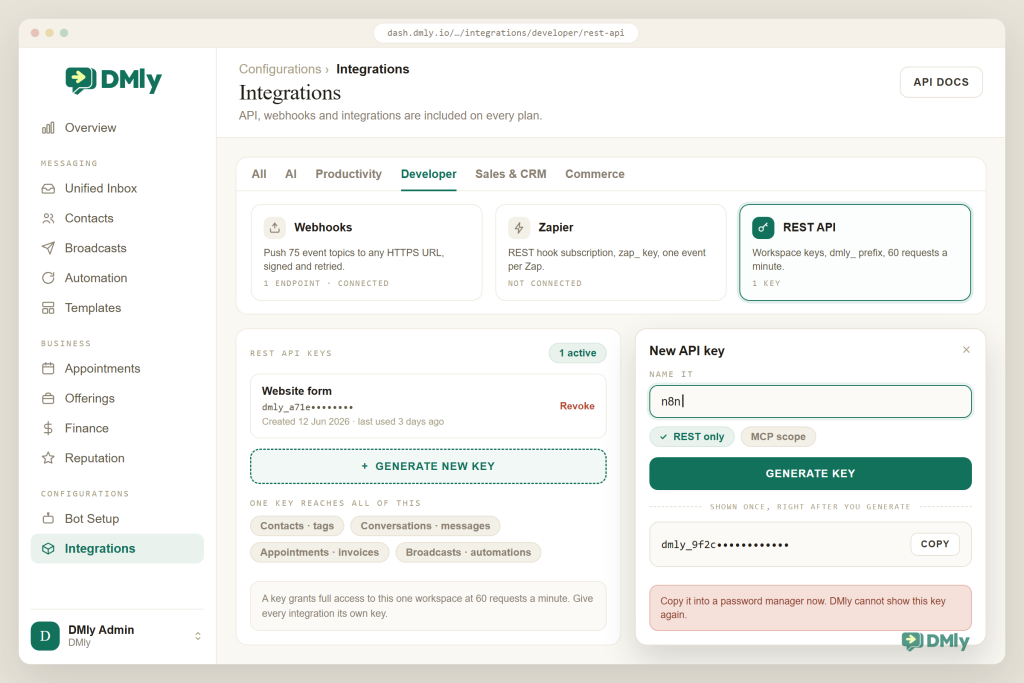Click the Configurations breadcrumb
The width and height of the screenshot is (1024, 683).
click(x=280, y=69)
